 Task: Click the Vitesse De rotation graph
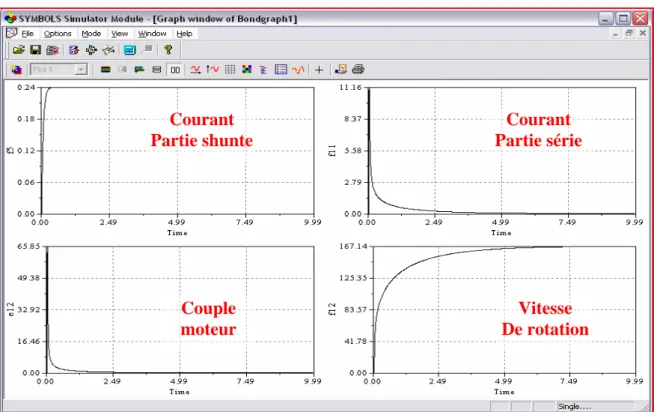pos(505,309)
